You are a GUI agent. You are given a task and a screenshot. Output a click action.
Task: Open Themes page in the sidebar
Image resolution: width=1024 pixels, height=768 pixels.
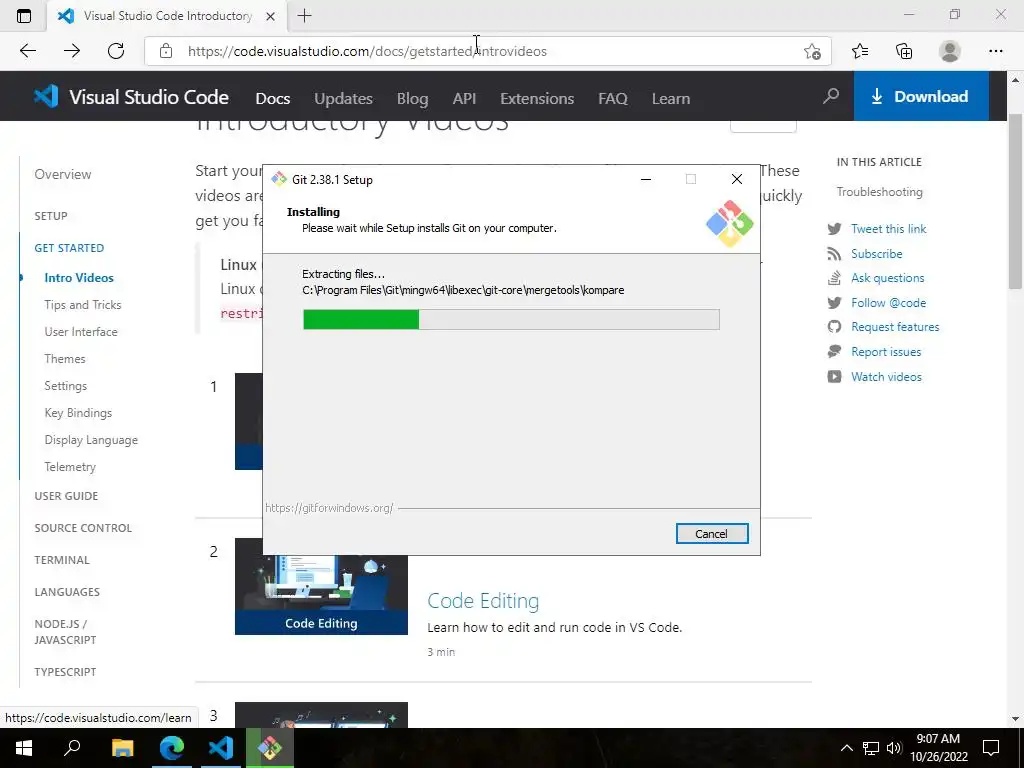(x=65, y=359)
